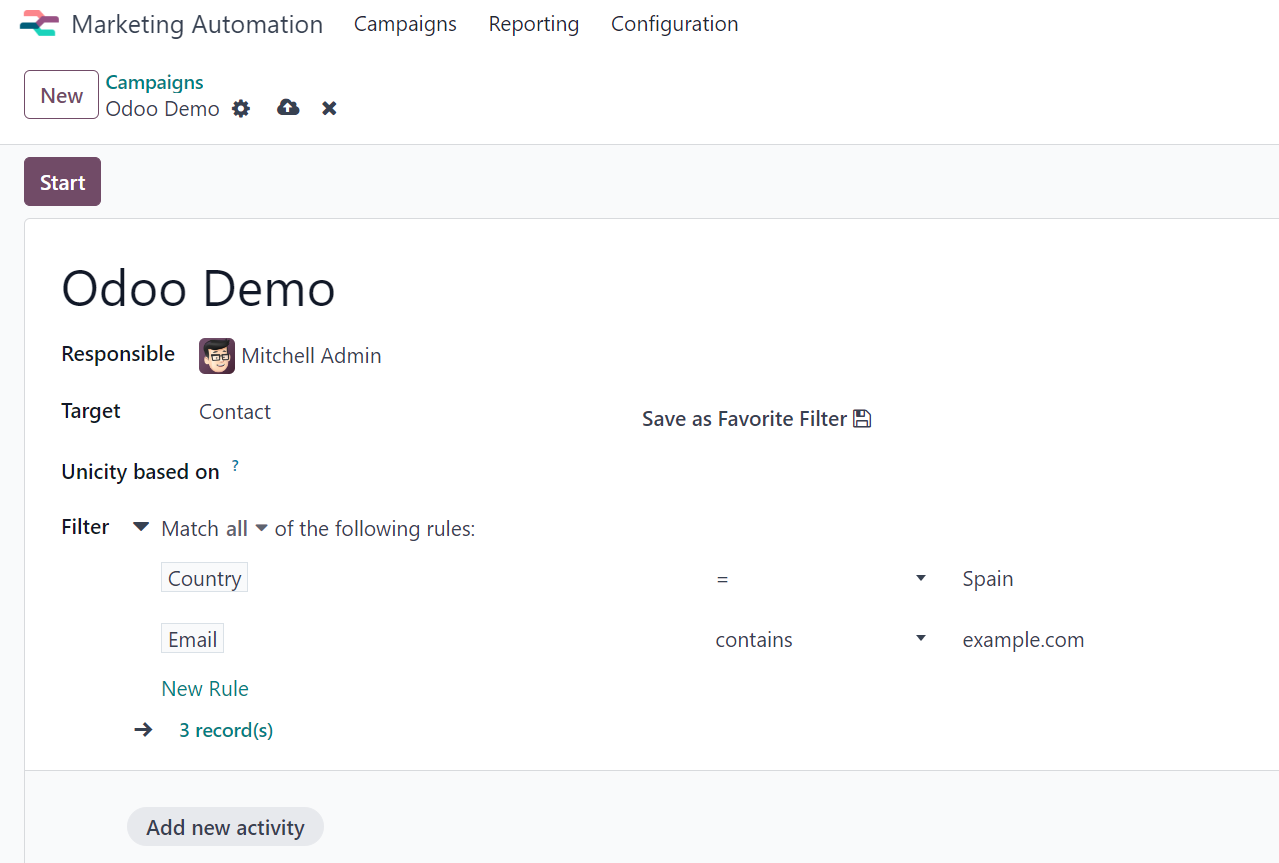Click the floppy disk Save as Favorite icon
The width and height of the screenshot is (1279, 863).
862,419
